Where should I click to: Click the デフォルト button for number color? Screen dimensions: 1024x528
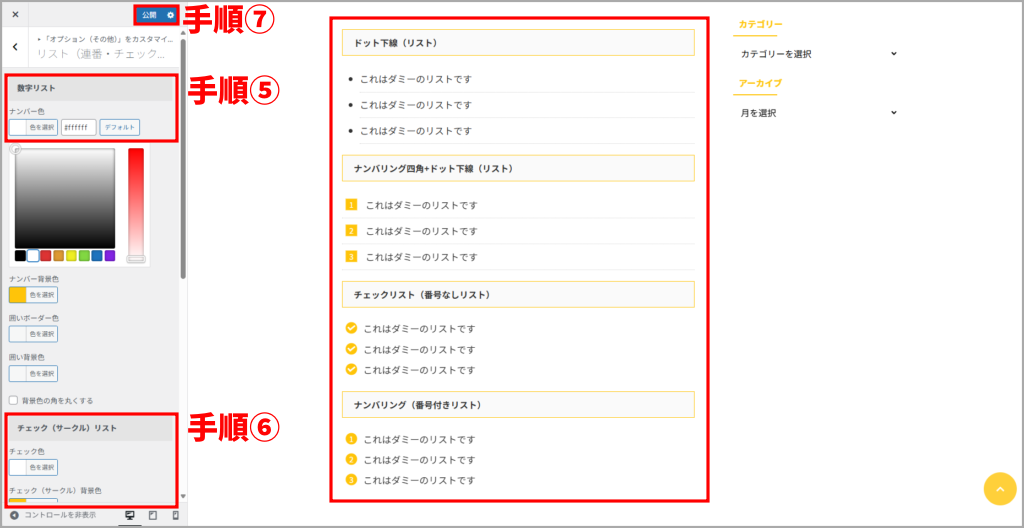(x=120, y=127)
